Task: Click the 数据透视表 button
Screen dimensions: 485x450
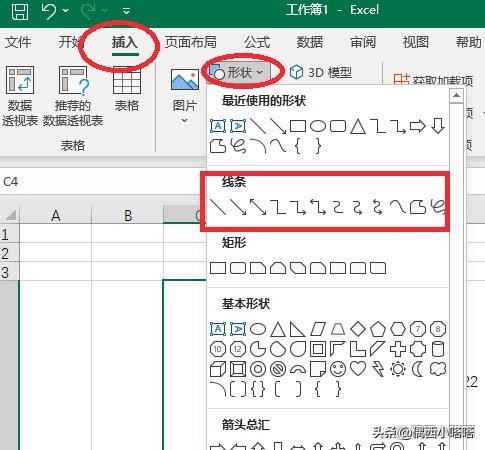Action: [20, 96]
